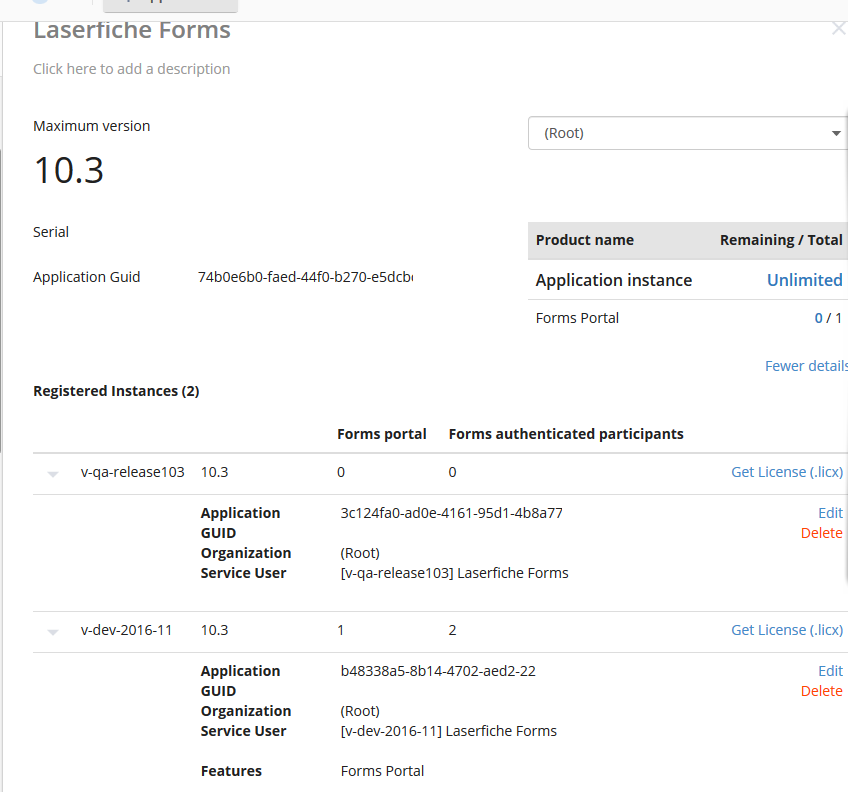This screenshot has width=848, height=792.
Task: Click the Fewer details link
Action: (x=806, y=366)
